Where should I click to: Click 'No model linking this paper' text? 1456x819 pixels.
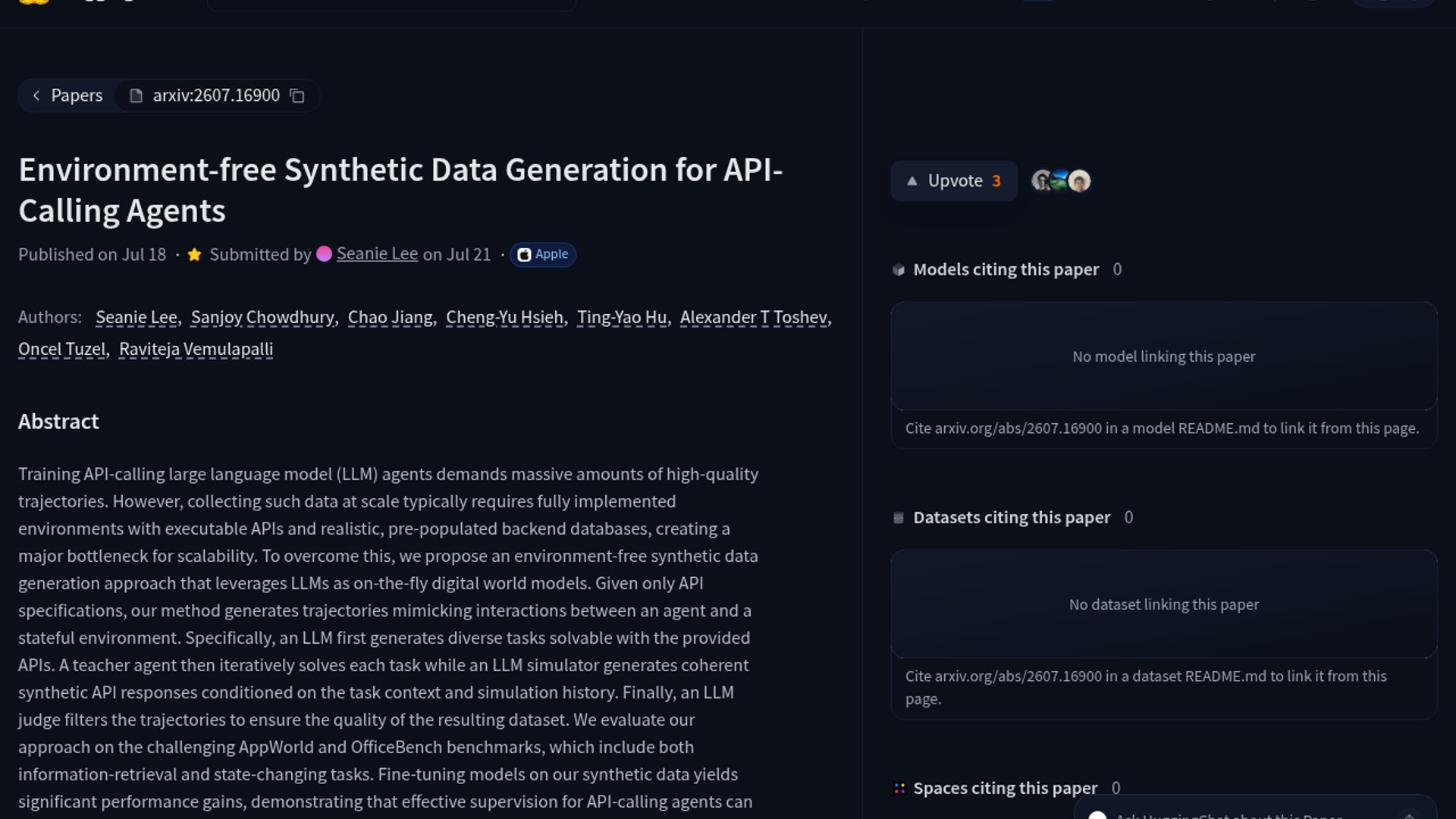point(1163,356)
